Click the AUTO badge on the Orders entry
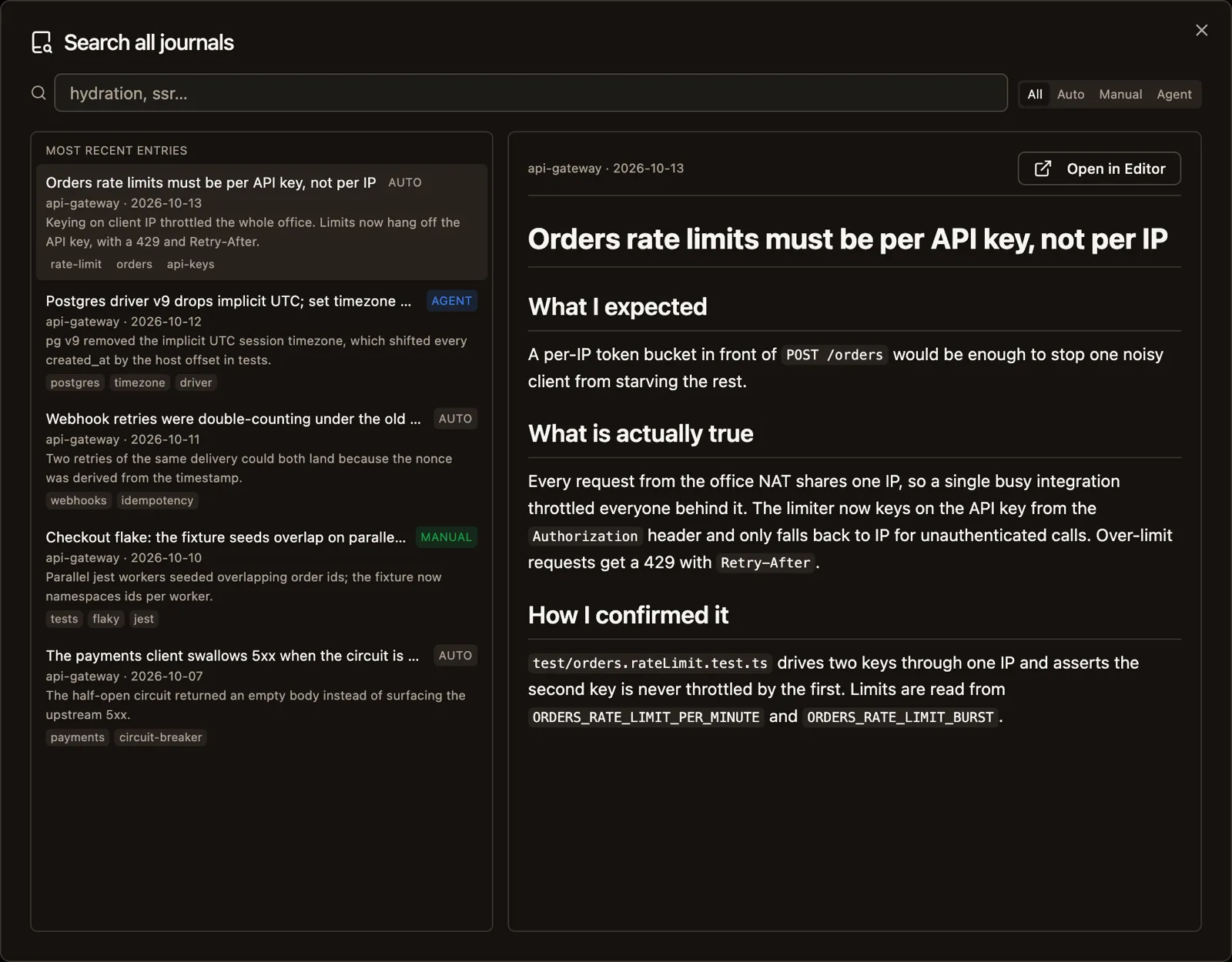The image size is (1232, 962). tap(405, 182)
